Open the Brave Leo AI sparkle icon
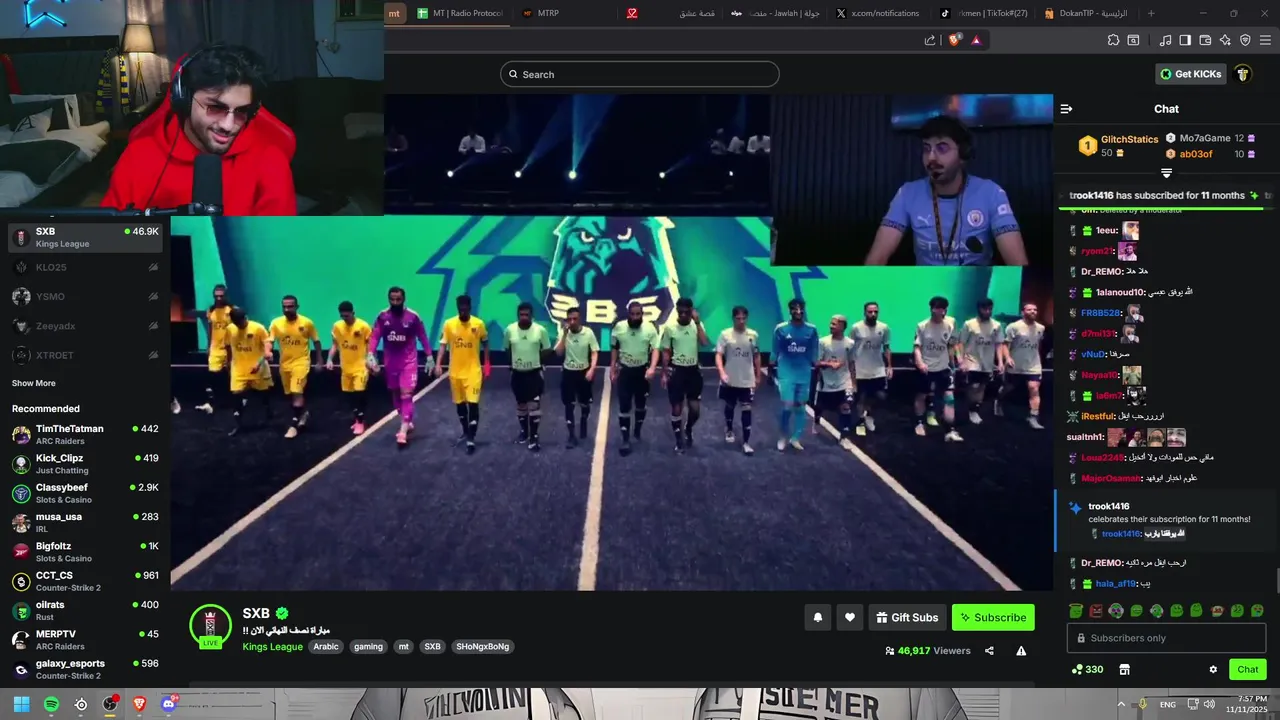The width and height of the screenshot is (1280, 720). 1225,40
